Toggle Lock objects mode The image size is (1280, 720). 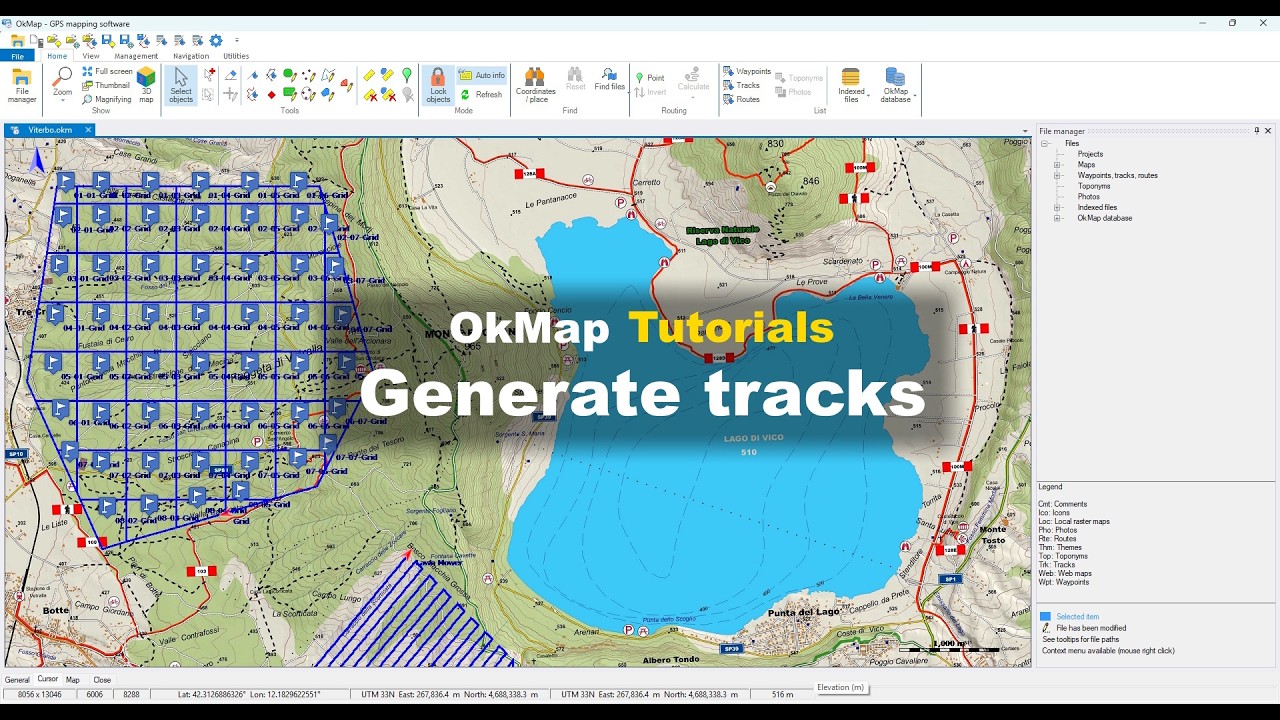click(438, 86)
